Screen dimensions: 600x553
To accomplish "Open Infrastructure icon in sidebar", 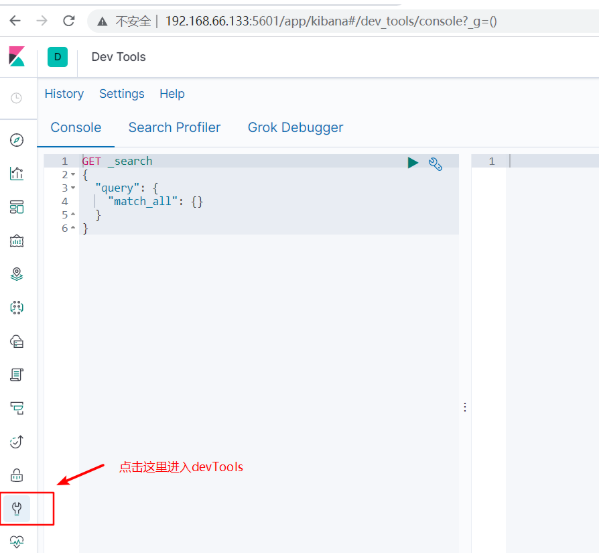I will [x=17, y=341].
